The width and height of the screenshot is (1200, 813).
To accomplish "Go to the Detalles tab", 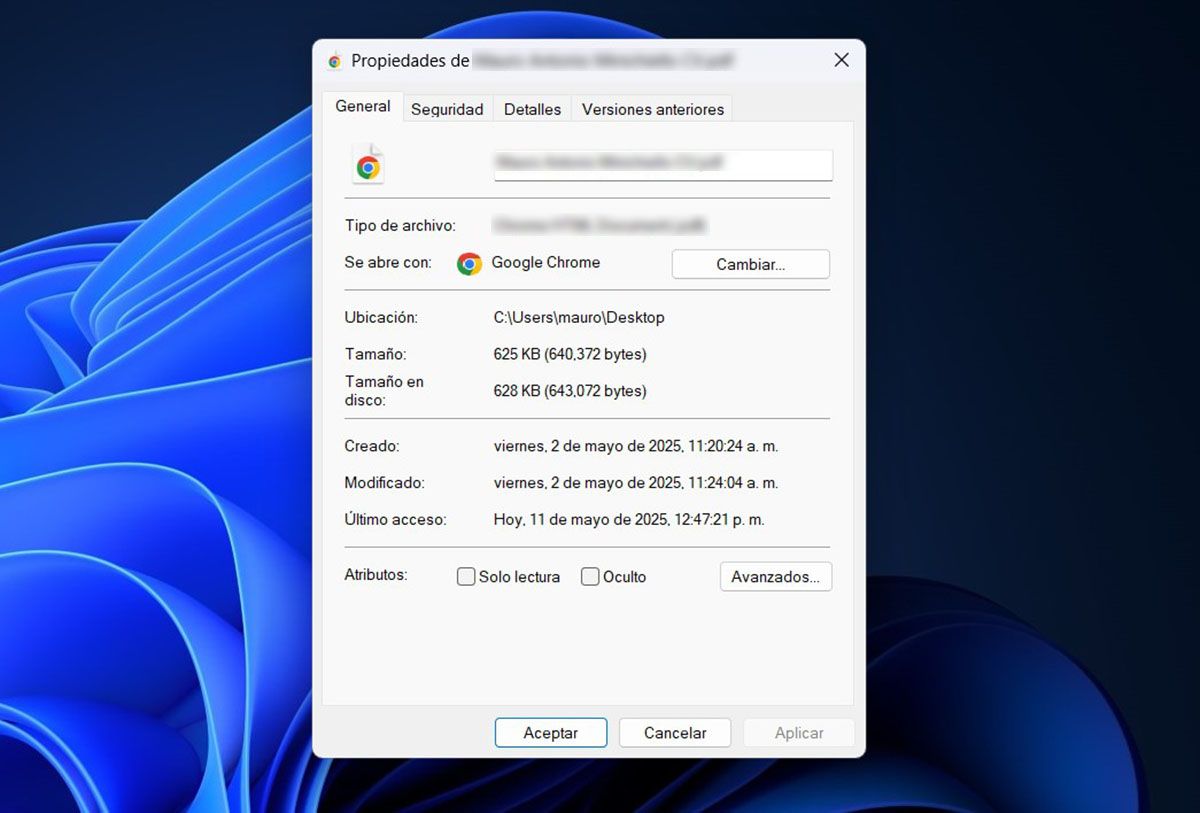I will pos(532,110).
